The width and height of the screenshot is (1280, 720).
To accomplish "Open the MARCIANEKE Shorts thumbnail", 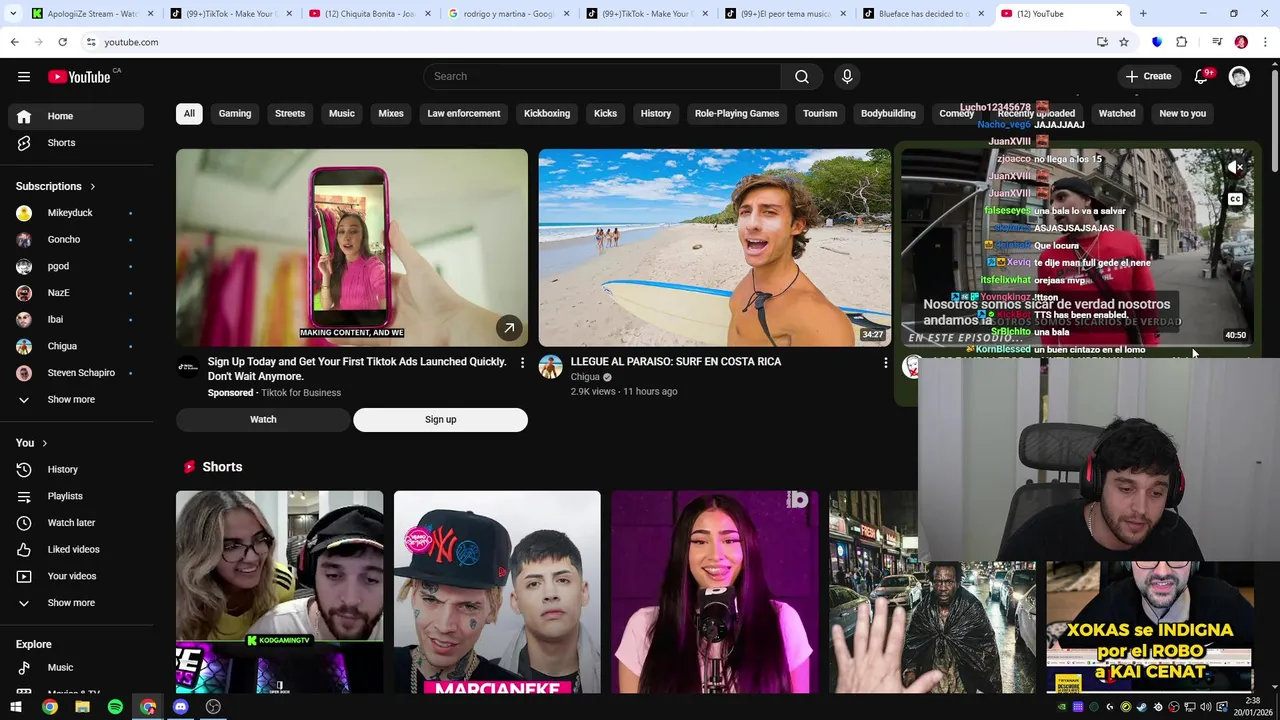I will click(x=497, y=592).
